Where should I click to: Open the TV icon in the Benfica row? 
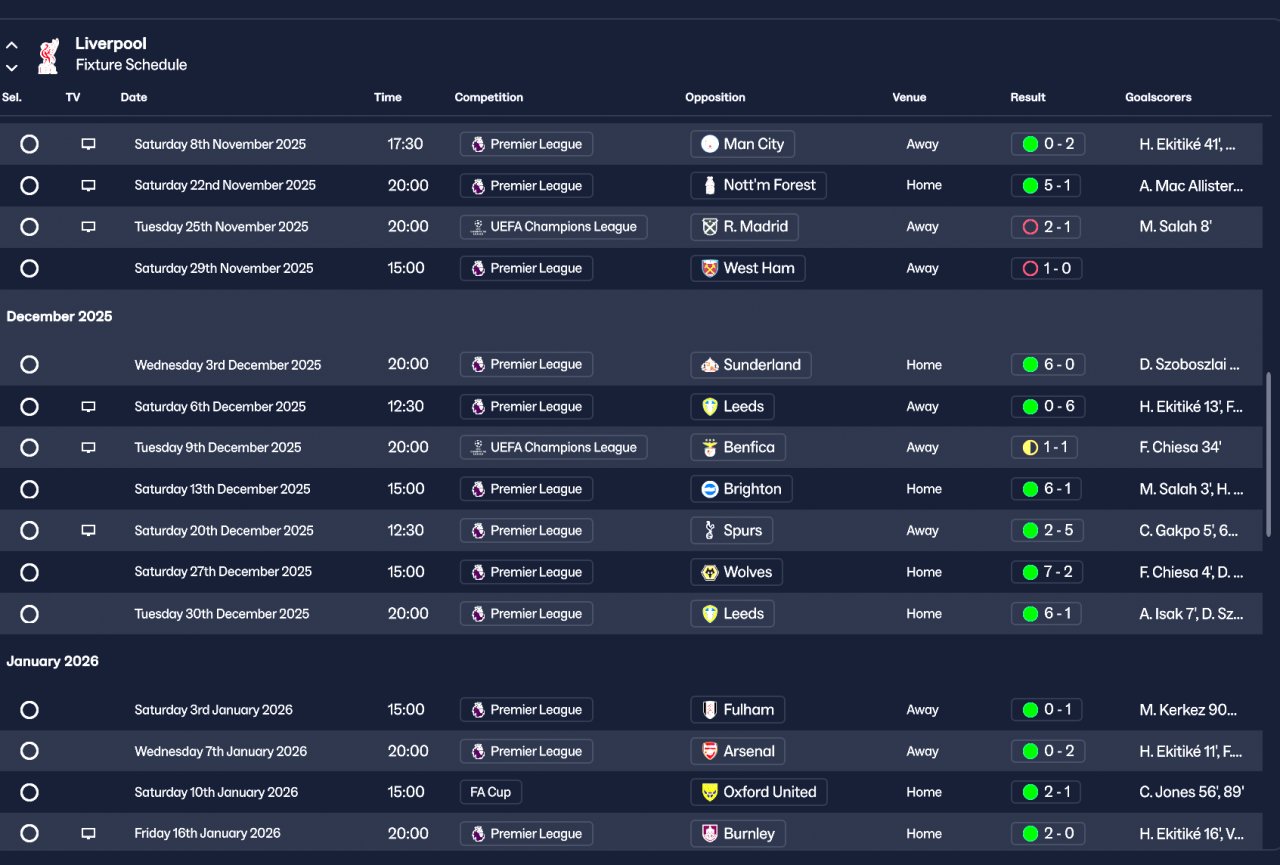[88, 448]
